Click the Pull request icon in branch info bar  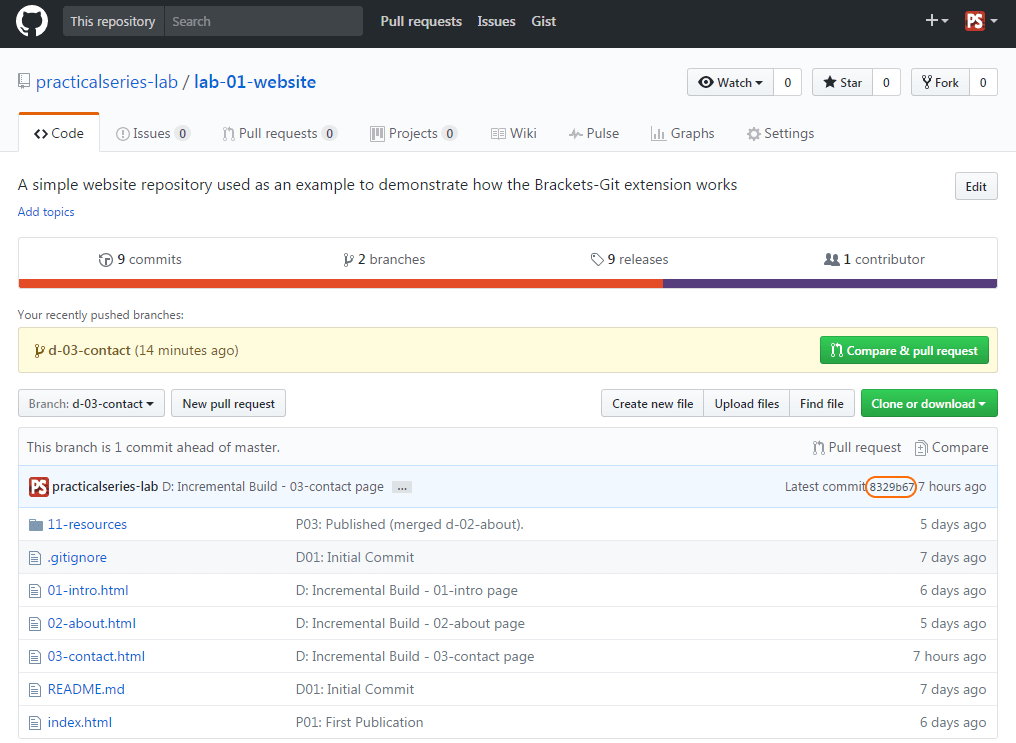pyautogui.click(x=818, y=448)
